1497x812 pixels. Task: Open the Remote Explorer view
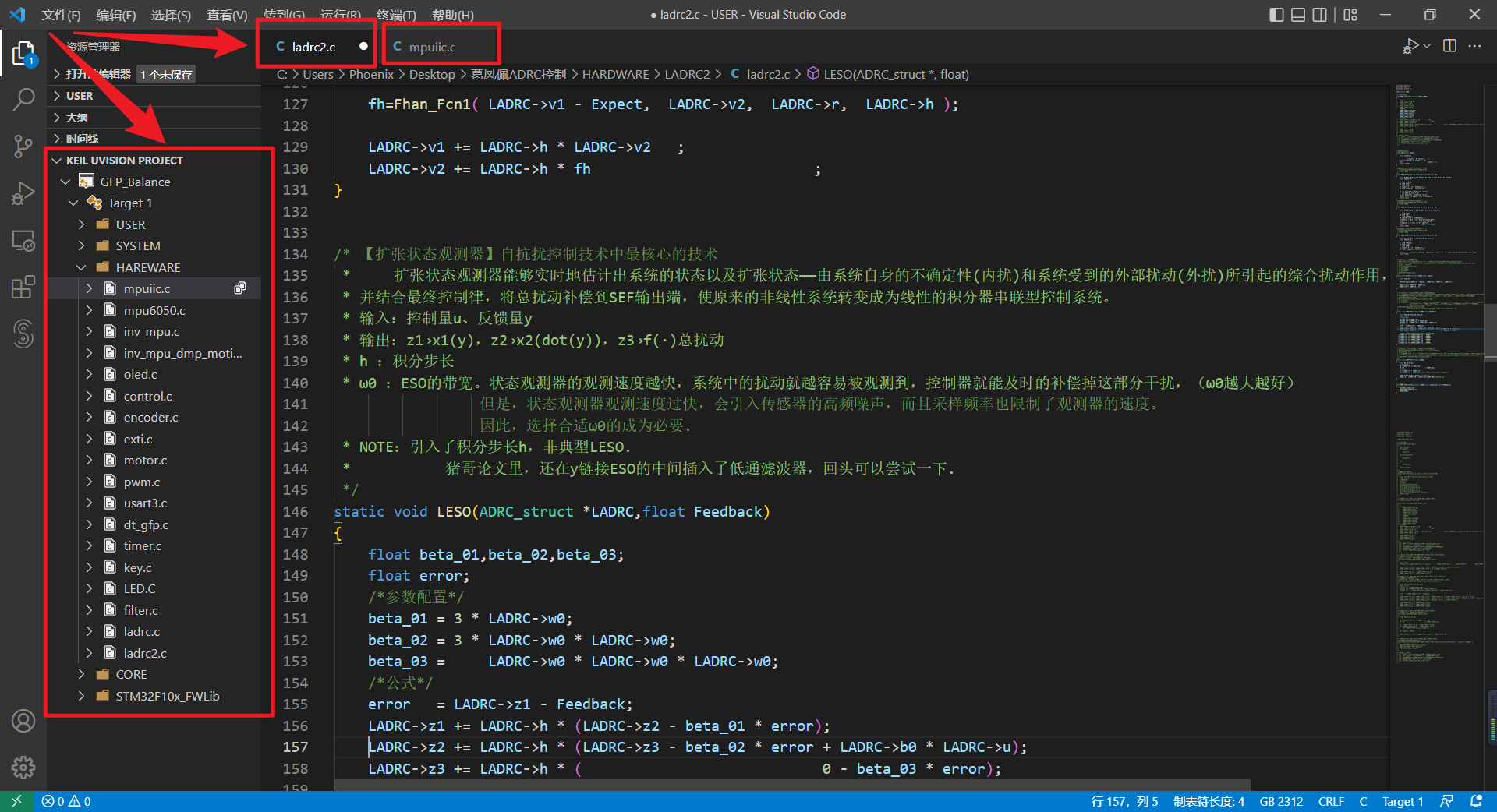[23, 240]
